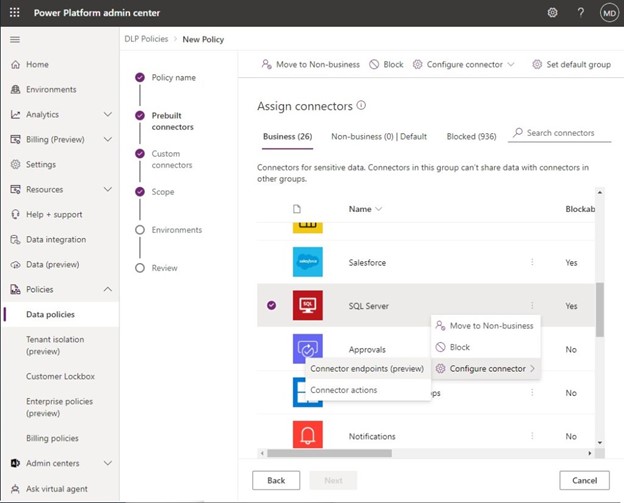The image size is (624, 503).
Task: Deselect the SQL Server row checkmark
Action: [272, 306]
